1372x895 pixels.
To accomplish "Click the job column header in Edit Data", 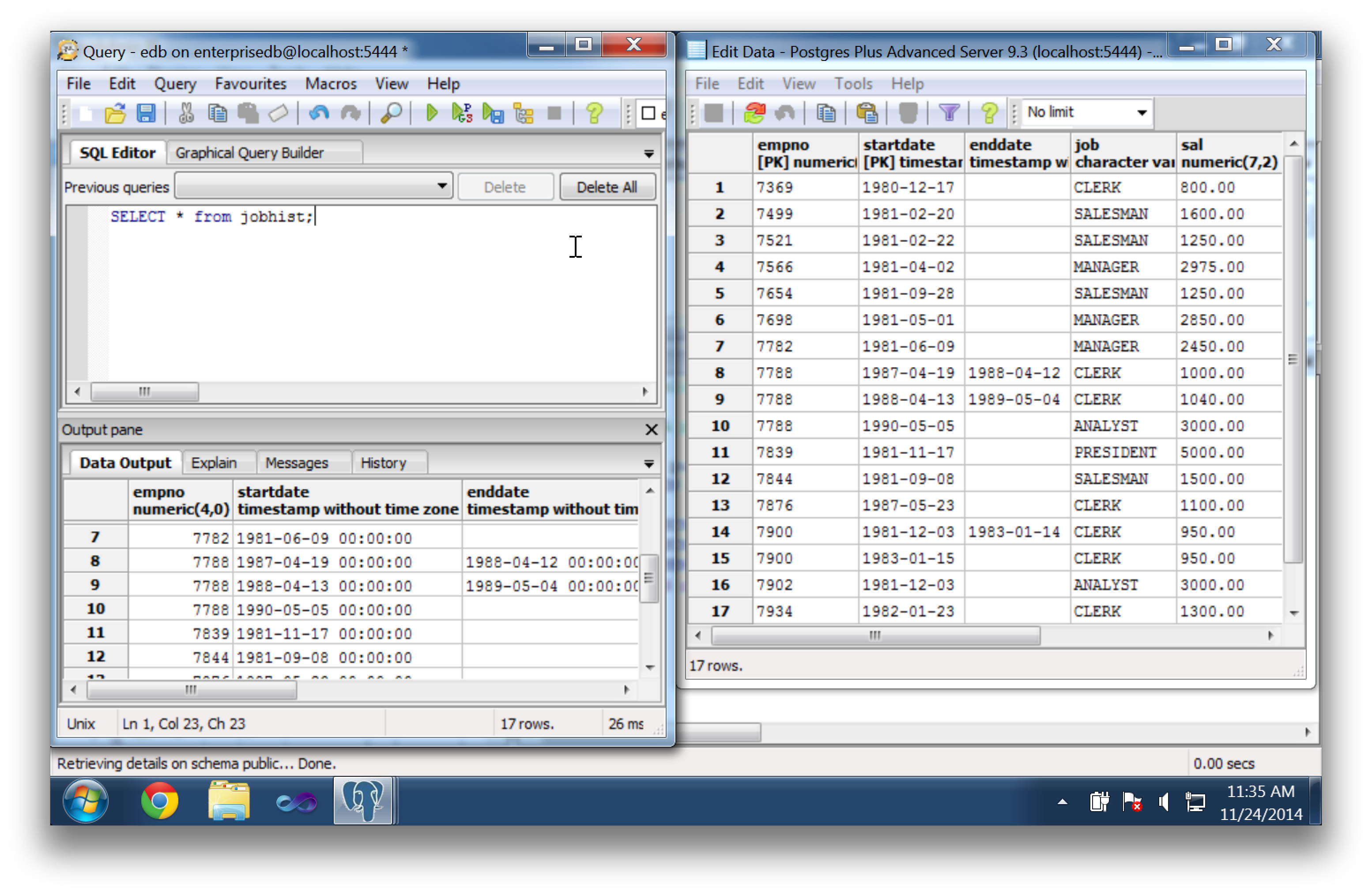I will click(x=1123, y=153).
